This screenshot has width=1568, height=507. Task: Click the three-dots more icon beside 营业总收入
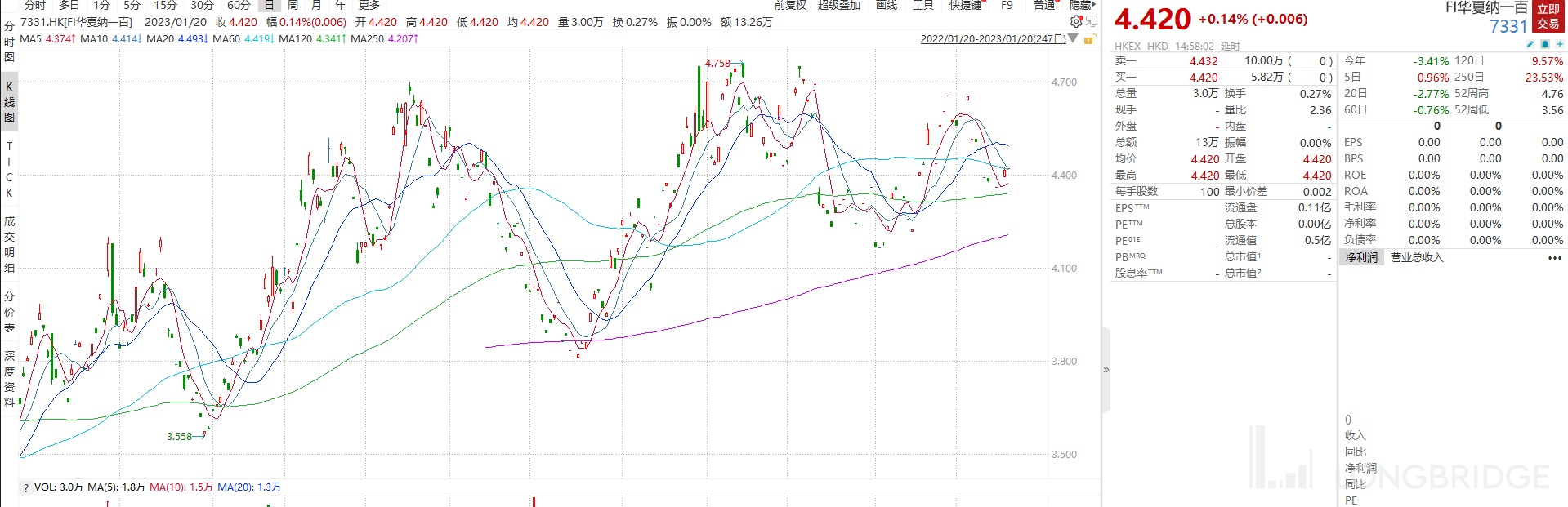(x=1554, y=258)
